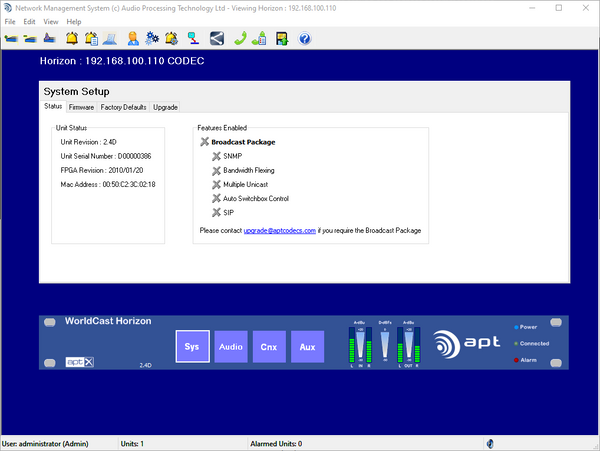Switch to the Factory Defaults tab

point(123,107)
